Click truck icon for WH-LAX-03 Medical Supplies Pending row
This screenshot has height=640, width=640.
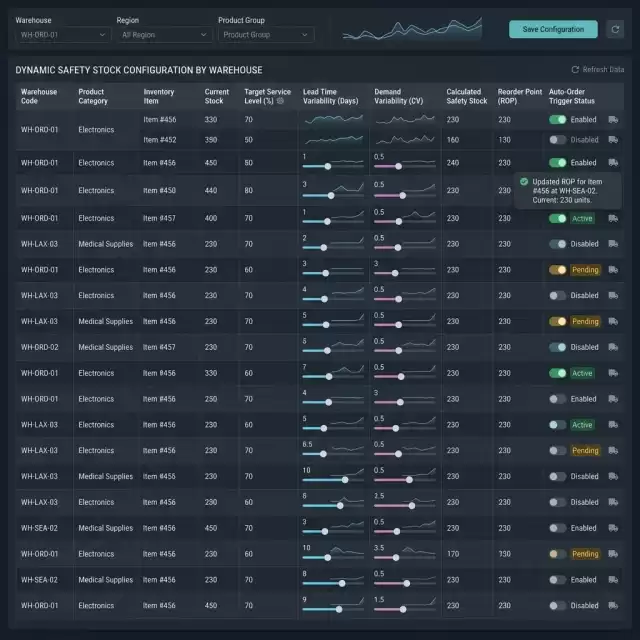pyautogui.click(x=613, y=321)
